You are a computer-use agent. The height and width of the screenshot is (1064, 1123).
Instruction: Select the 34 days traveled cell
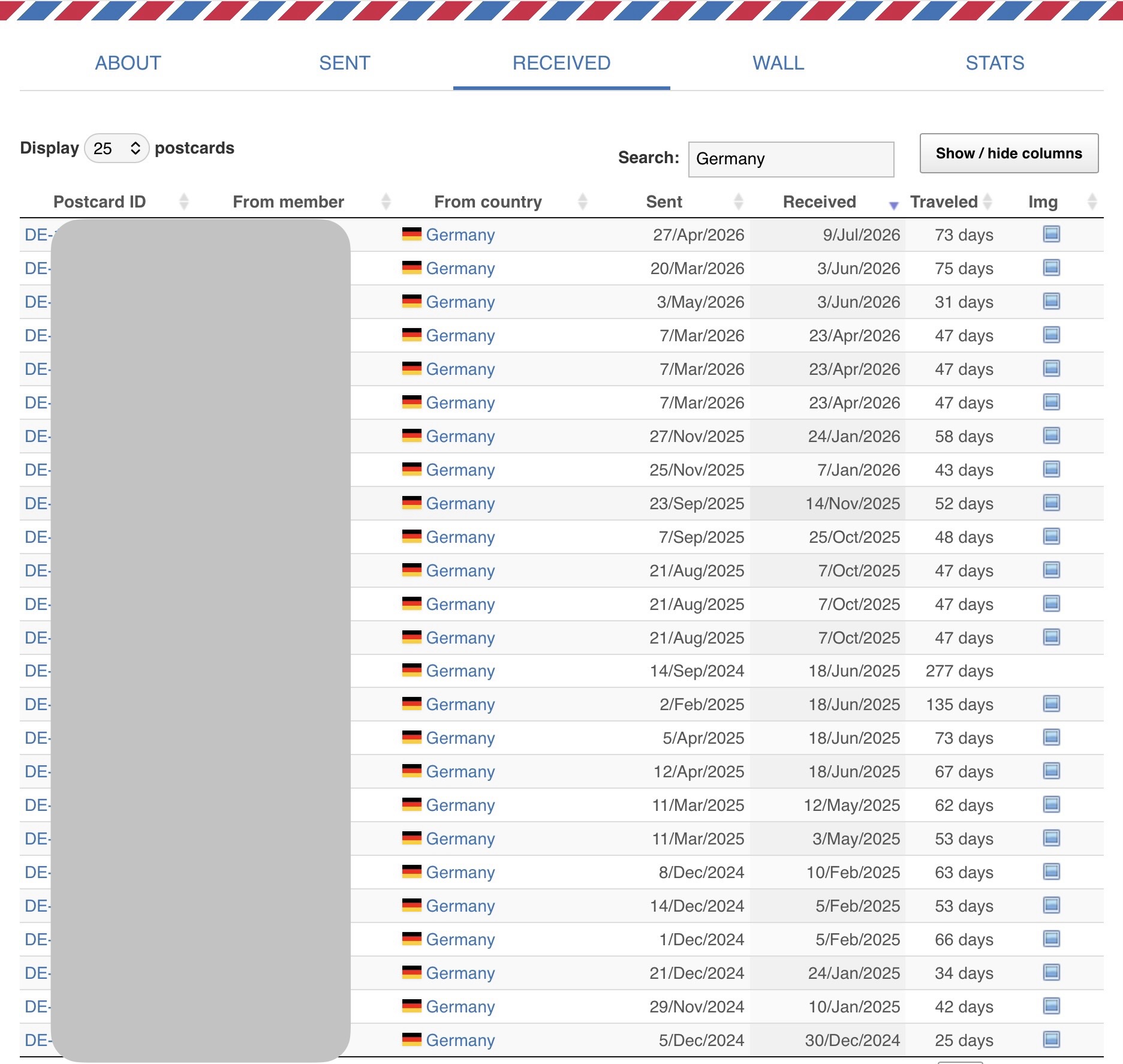(964, 973)
